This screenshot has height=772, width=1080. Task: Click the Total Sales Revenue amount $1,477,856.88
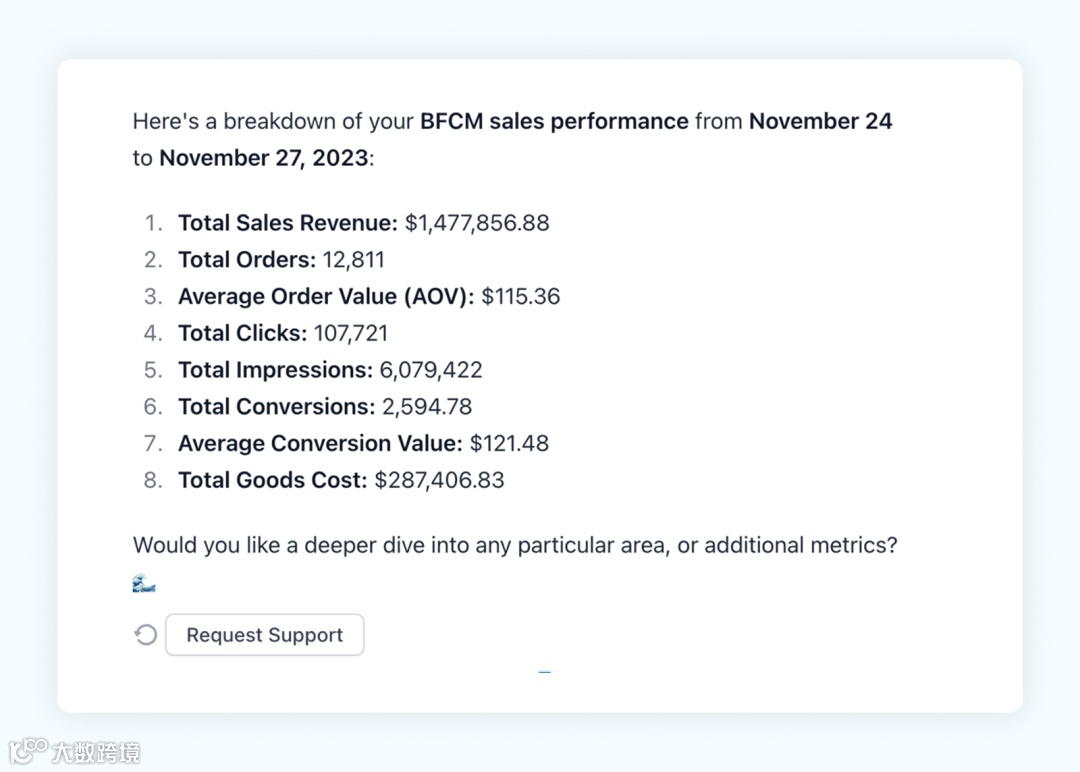(477, 223)
